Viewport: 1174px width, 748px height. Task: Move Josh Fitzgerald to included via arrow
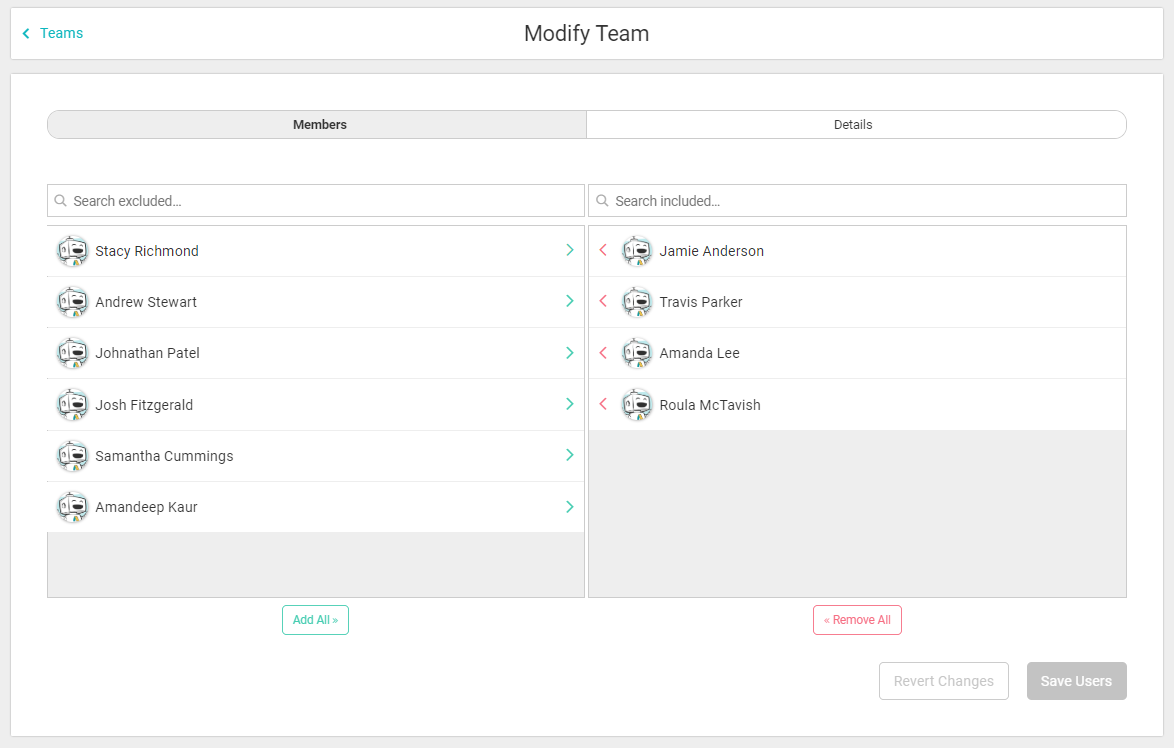tap(570, 404)
